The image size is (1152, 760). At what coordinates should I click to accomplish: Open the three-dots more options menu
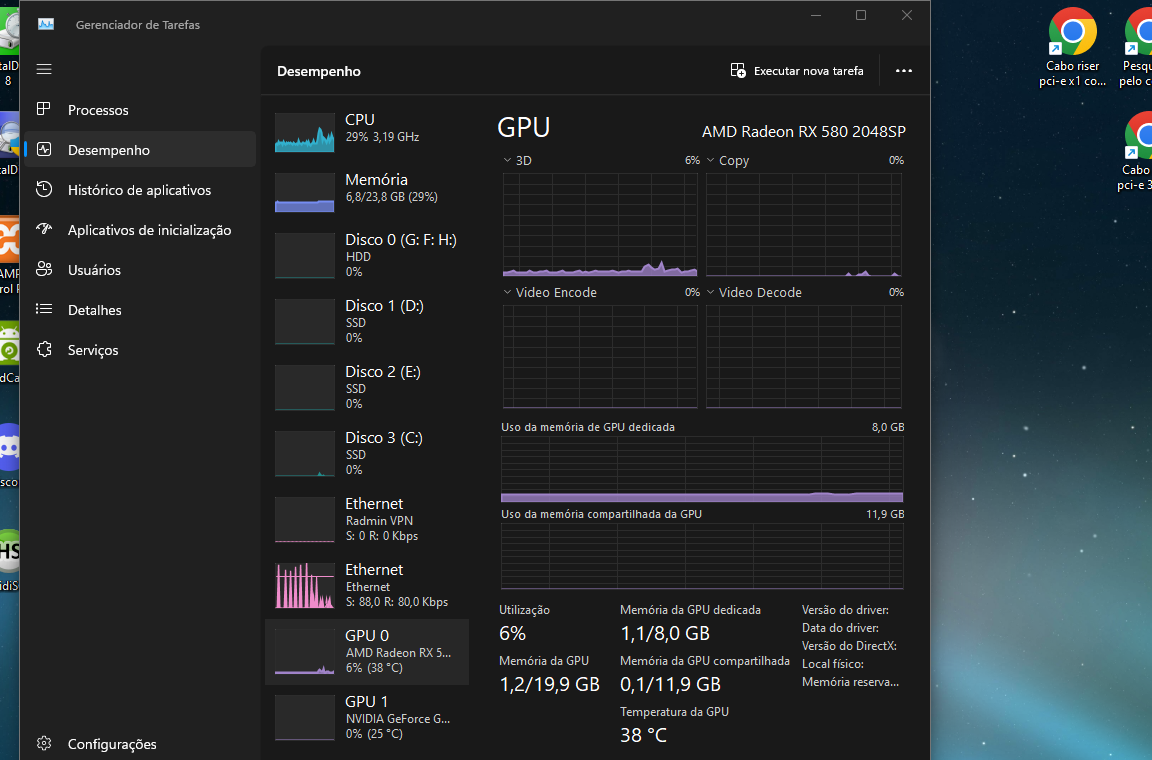point(904,71)
